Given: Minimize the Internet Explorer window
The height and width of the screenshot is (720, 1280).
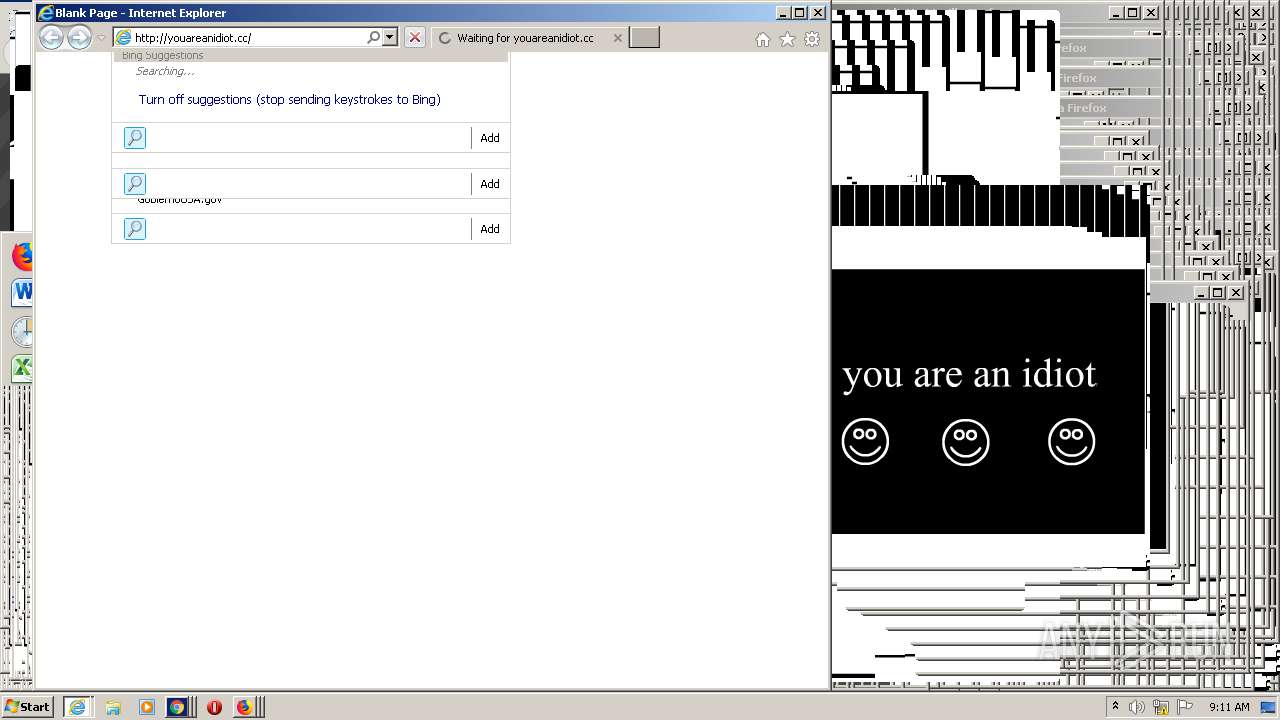Looking at the screenshot, I should tap(783, 13).
